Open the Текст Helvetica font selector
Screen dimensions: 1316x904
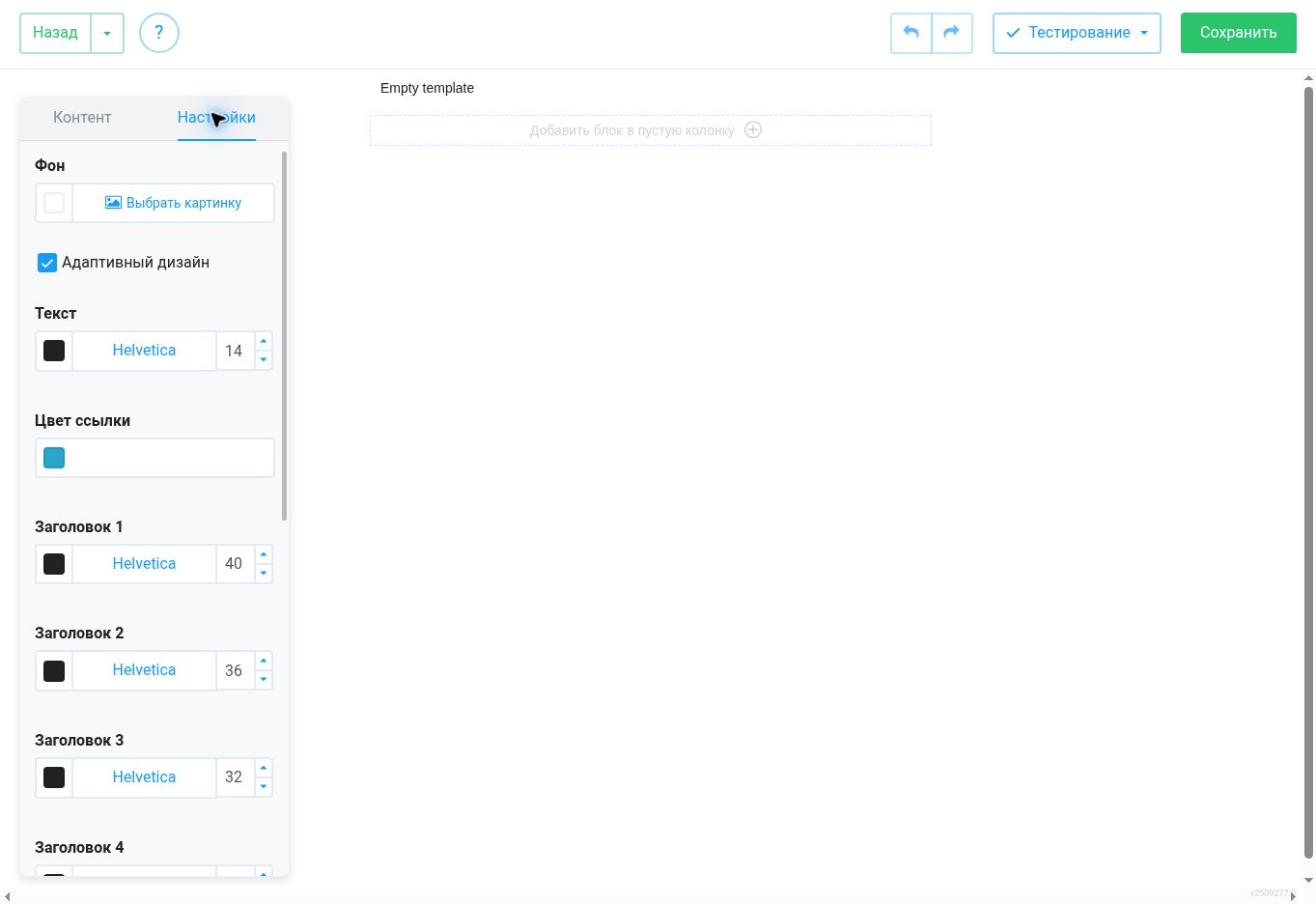144,351
